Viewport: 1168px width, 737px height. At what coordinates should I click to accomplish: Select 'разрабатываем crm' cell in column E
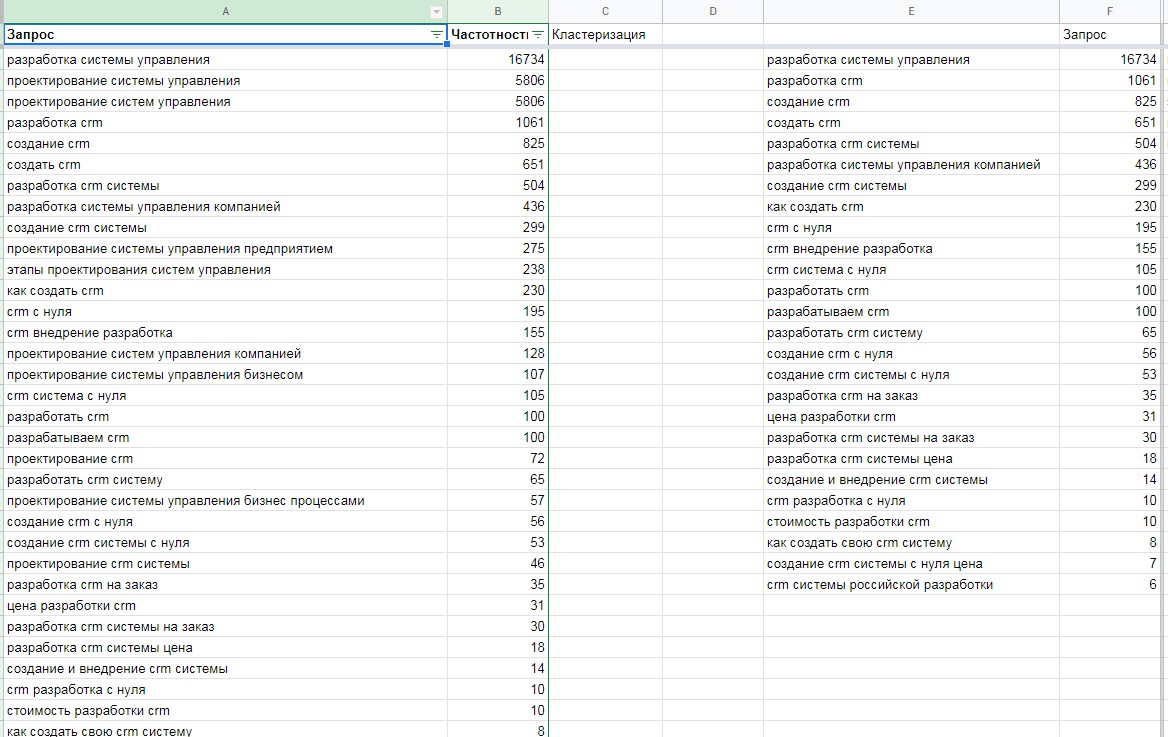point(911,311)
